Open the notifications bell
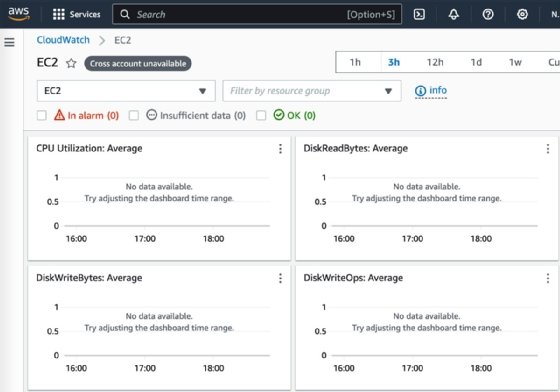This screenshot has height=392, width=560. [x=454, y=14]
